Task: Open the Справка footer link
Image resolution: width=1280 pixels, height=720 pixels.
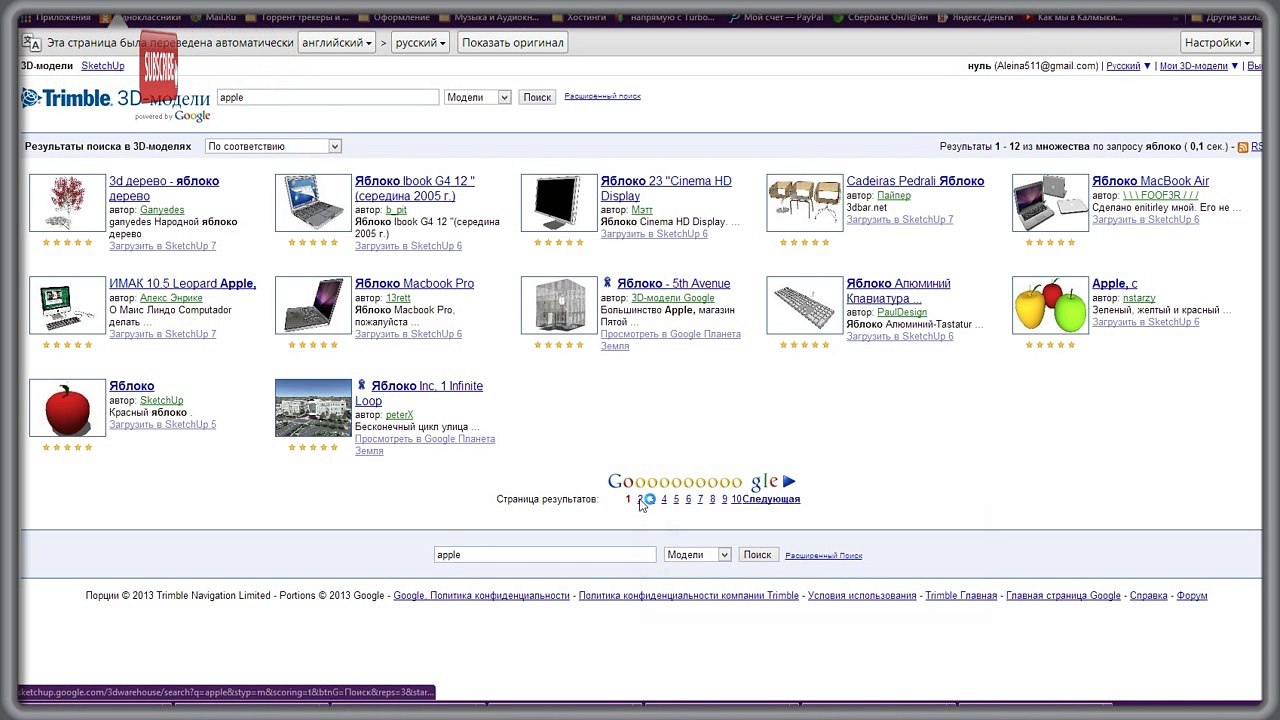Action: click(1149, 596)
